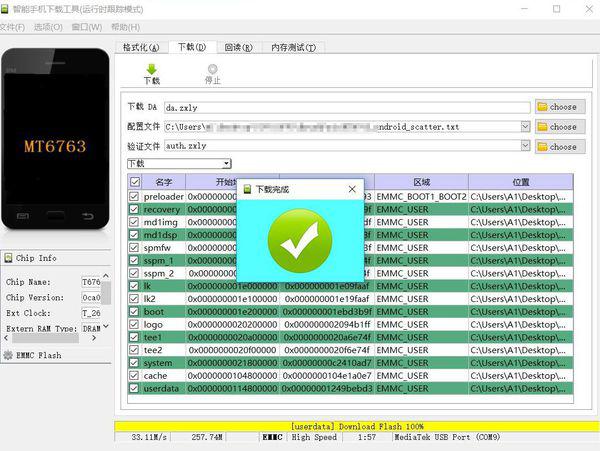Switch to the 格式化 tab
This screenshot has width=600, height=451.
141,47
